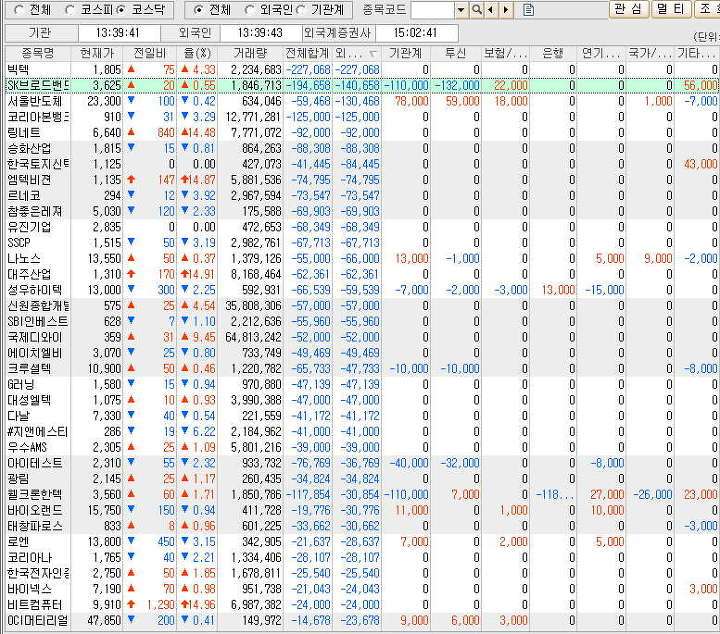This screenshot has width=720, height=634.
Task: Select the 코리아본뱅크 stock name
Action: [38, 117]
